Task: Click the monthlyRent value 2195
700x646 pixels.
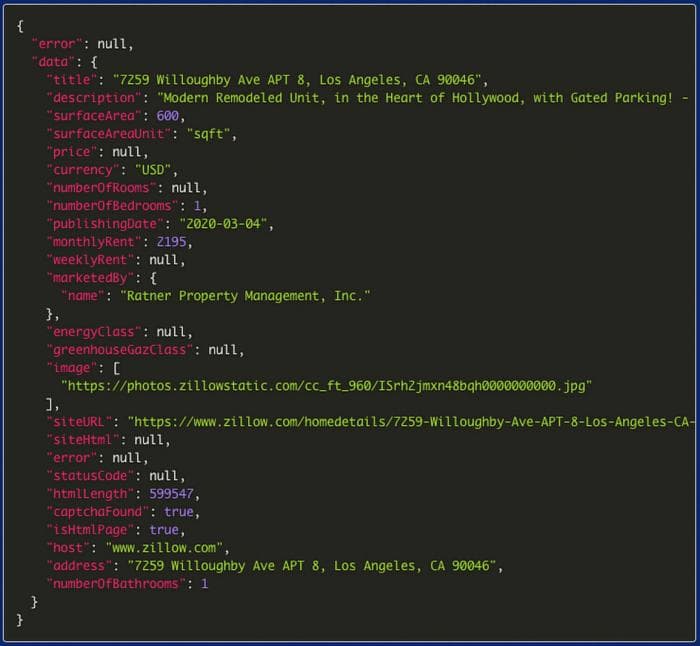Action: [173, 242]
